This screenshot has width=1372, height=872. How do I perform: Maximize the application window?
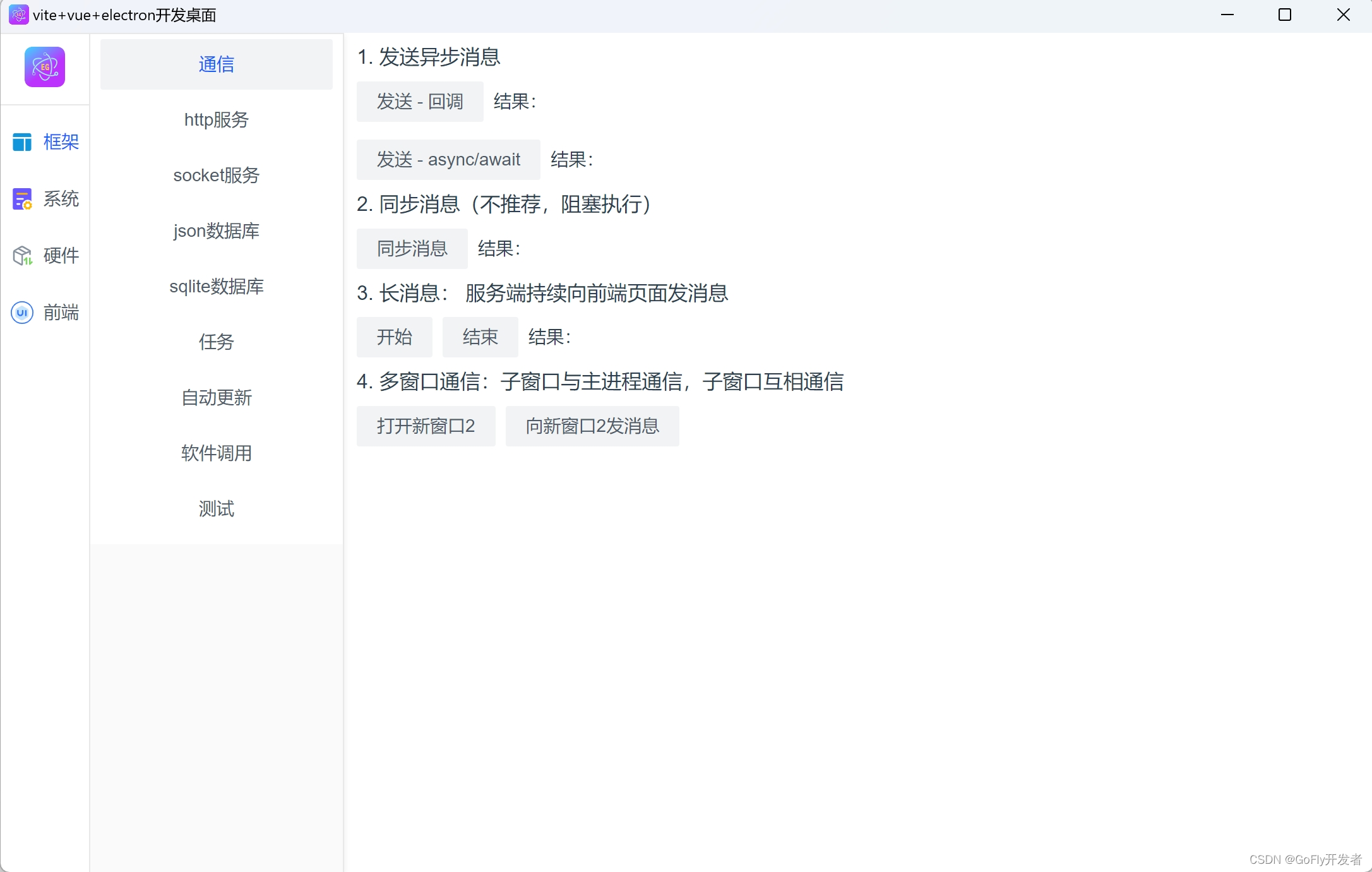click(1284, 15)
